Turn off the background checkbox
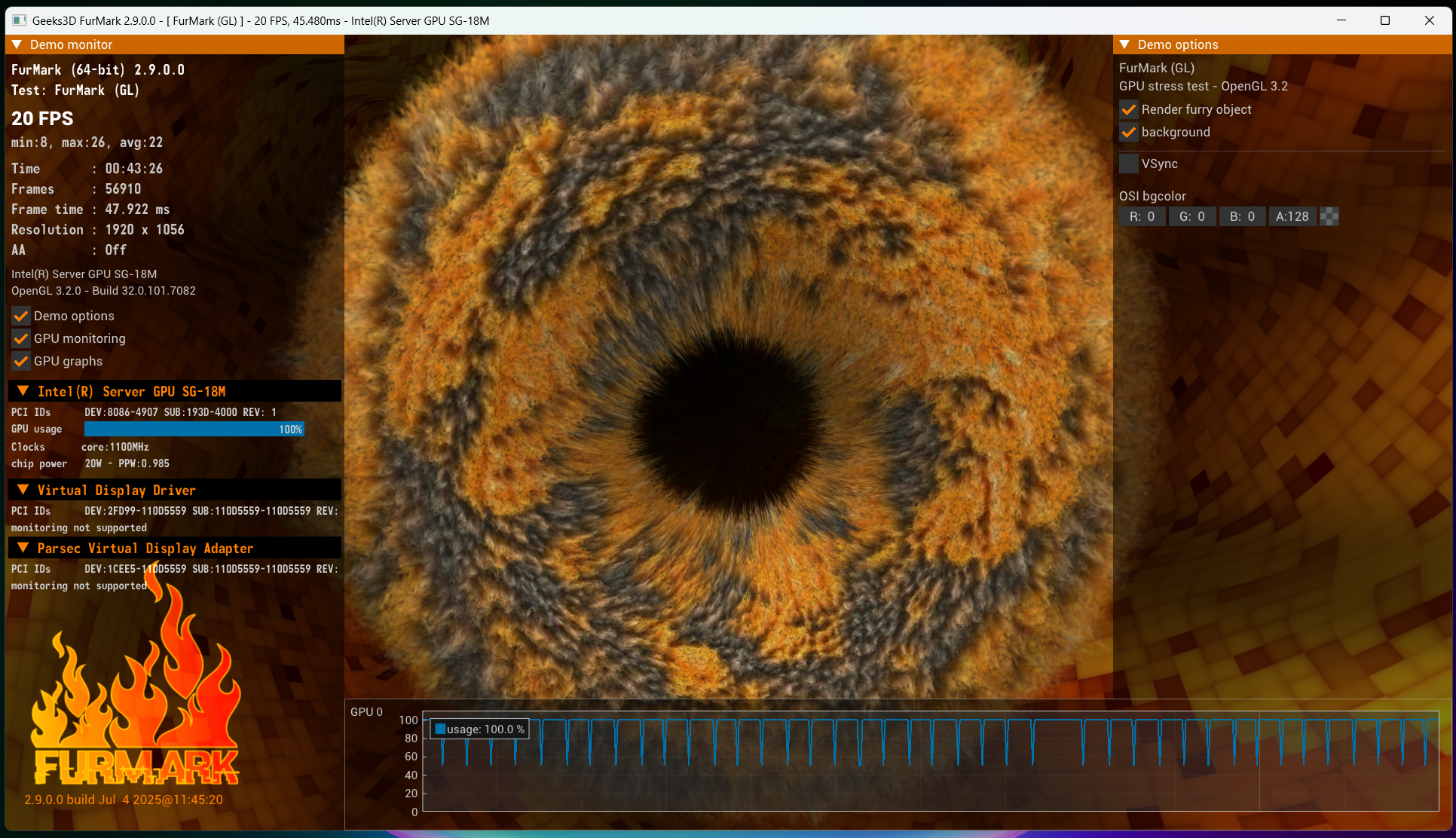Screen dimensions: 1456x838 click(x=1129, y=133)
